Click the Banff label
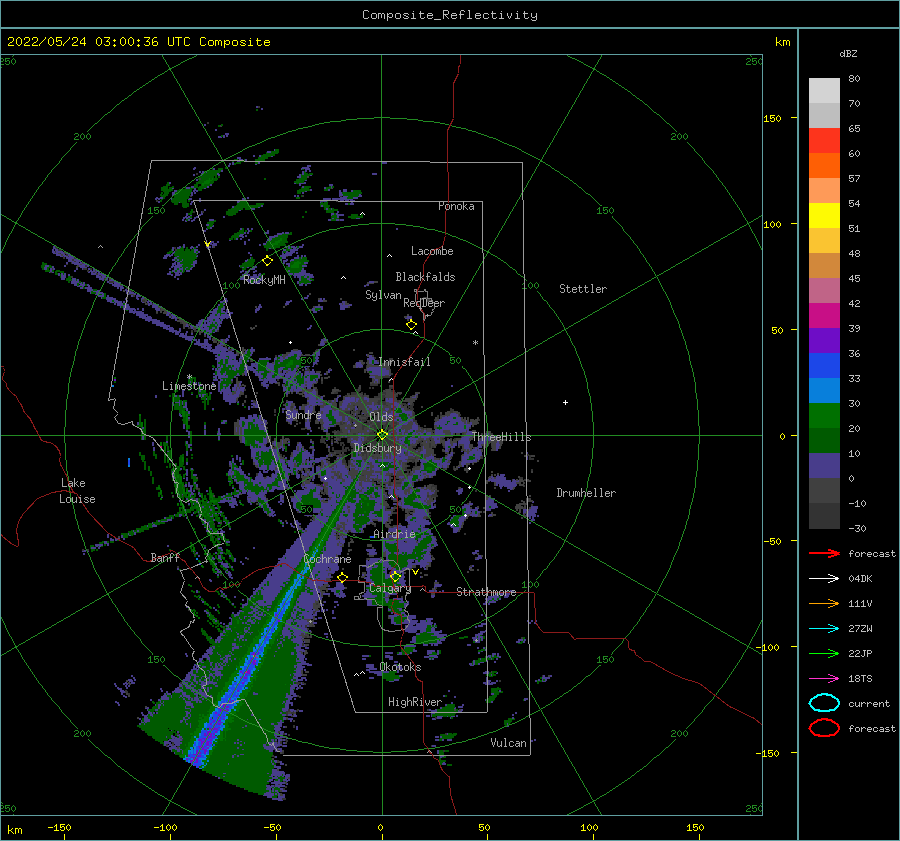 pyautogui.click(x=165, y=557)
